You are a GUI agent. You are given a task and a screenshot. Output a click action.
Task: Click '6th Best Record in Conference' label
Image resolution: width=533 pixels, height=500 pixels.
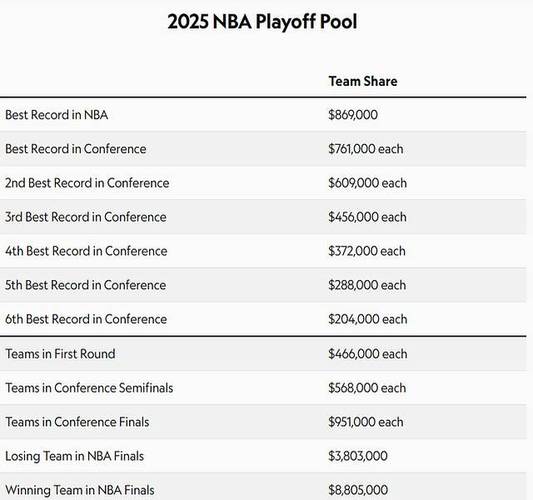[x=86, y=319]
